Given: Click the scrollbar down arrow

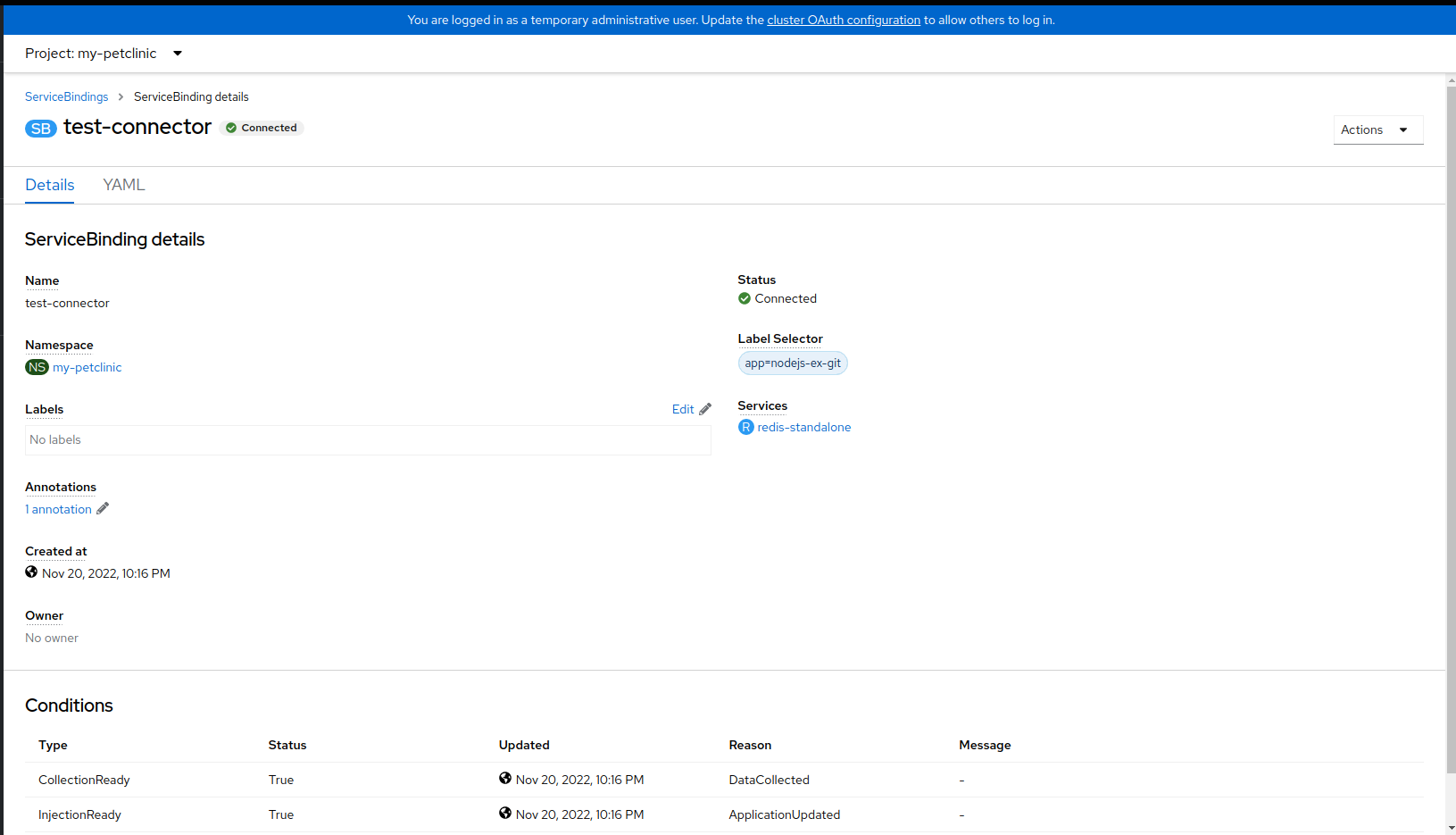Looking at the screenshot, I should point(1451,828).
